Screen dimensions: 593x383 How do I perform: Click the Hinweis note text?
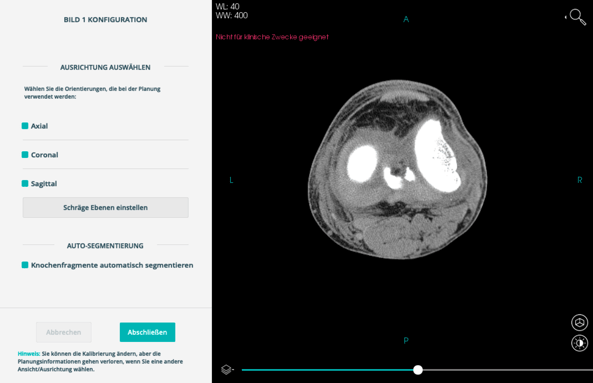tap(100, 361)
